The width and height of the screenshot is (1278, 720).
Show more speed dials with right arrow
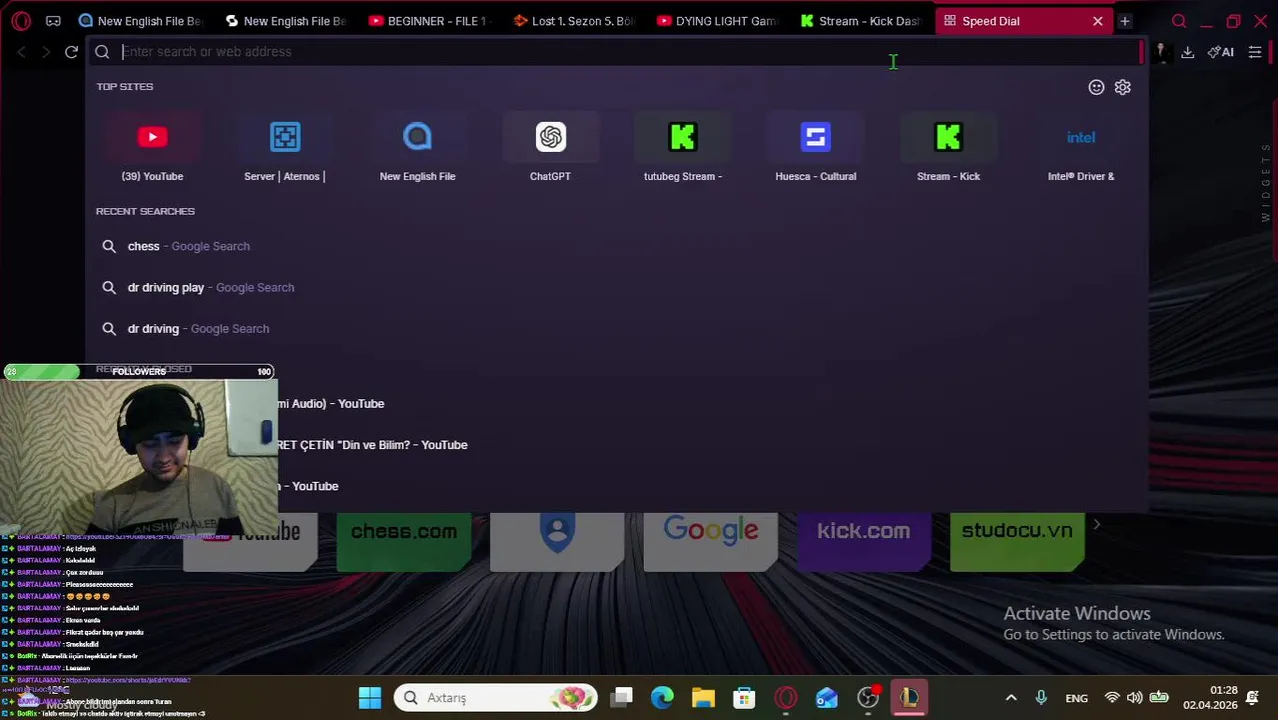(x=1097, y=525)
